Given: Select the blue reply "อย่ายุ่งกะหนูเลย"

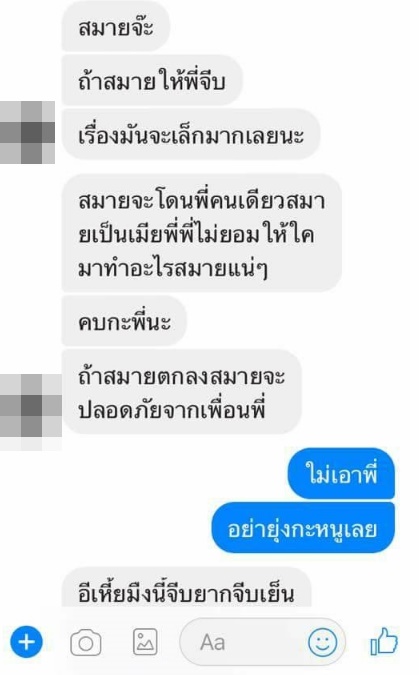Looking at the screenshot, I should point(303,527).
